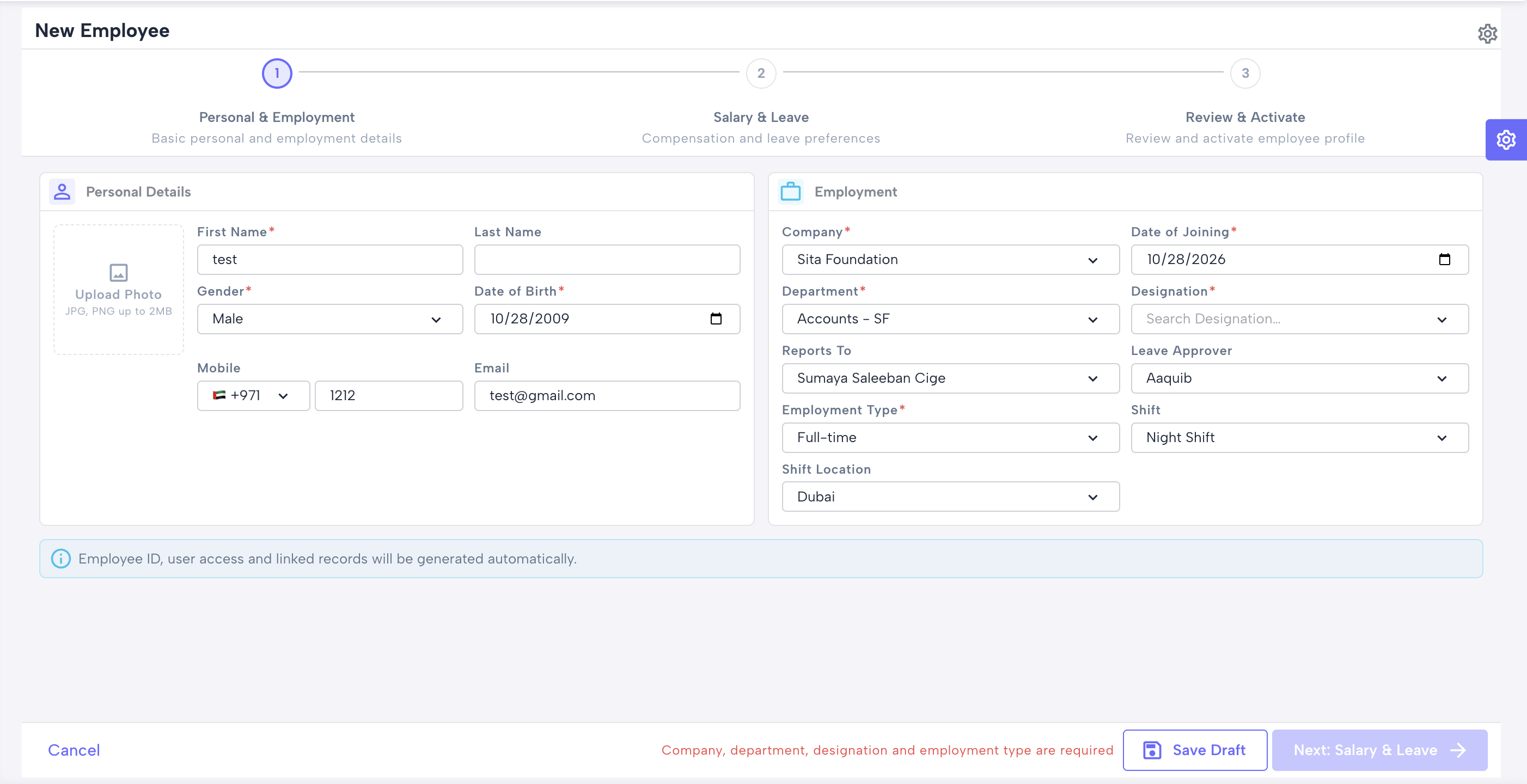
Task: Expand the Gender dropdown showing Male
Action: (330, 319)
